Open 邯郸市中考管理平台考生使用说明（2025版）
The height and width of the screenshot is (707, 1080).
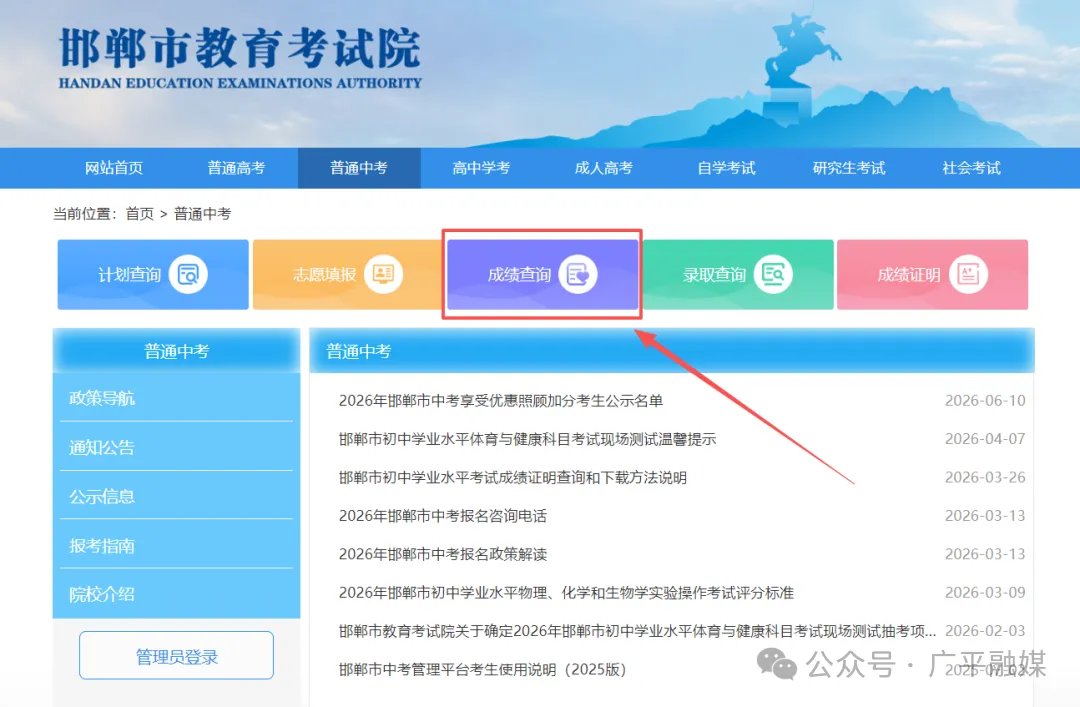click(482, 670)
